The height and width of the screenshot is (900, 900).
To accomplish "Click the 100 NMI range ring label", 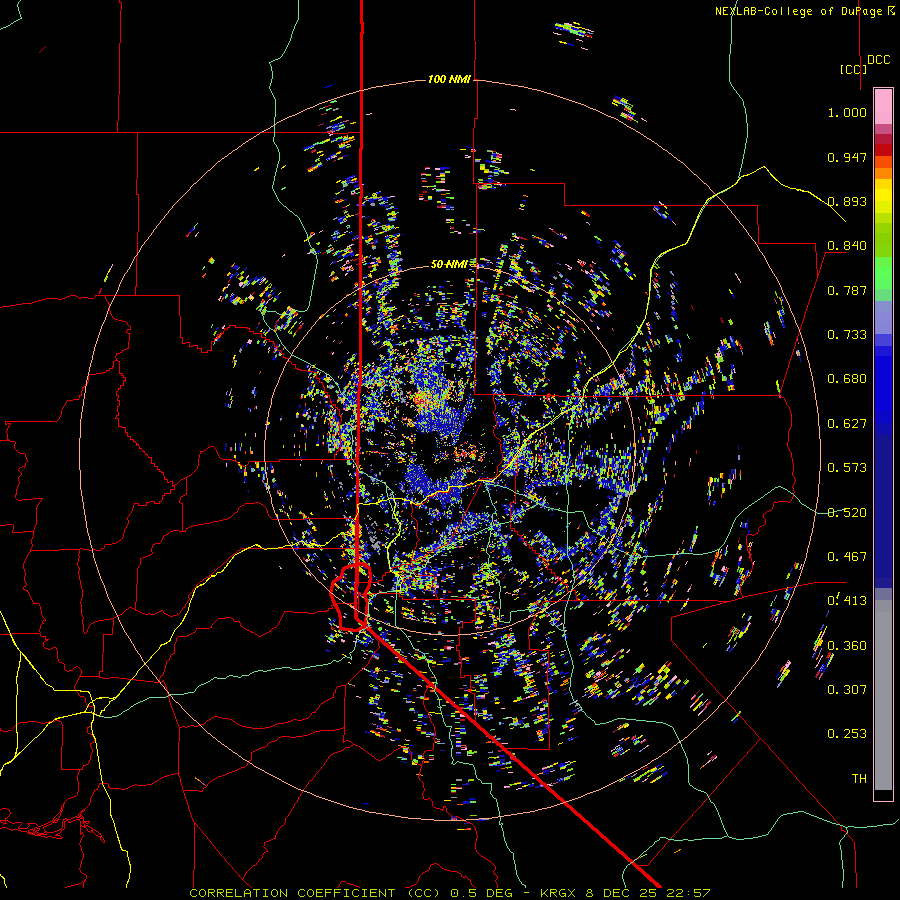I will pos(449,79).
